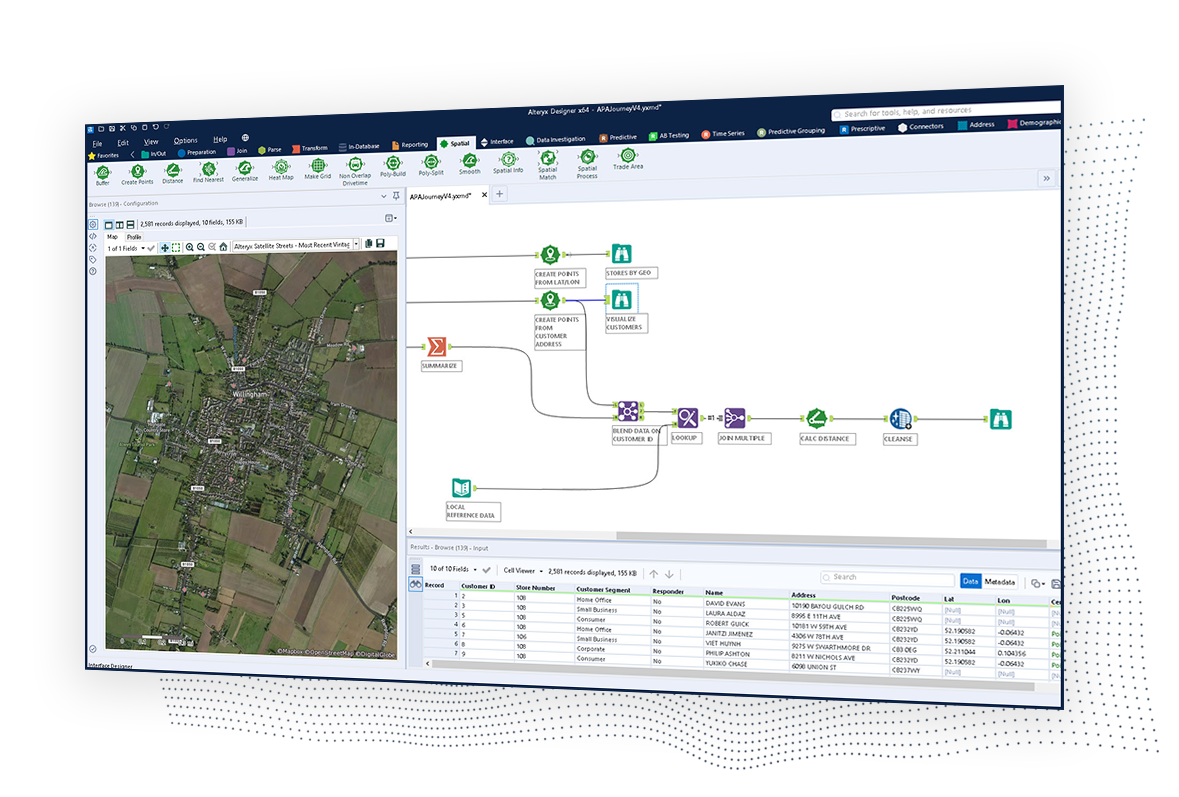Open the Help menu
This screenshot has width=1179, height=797.
click(220, 139)
